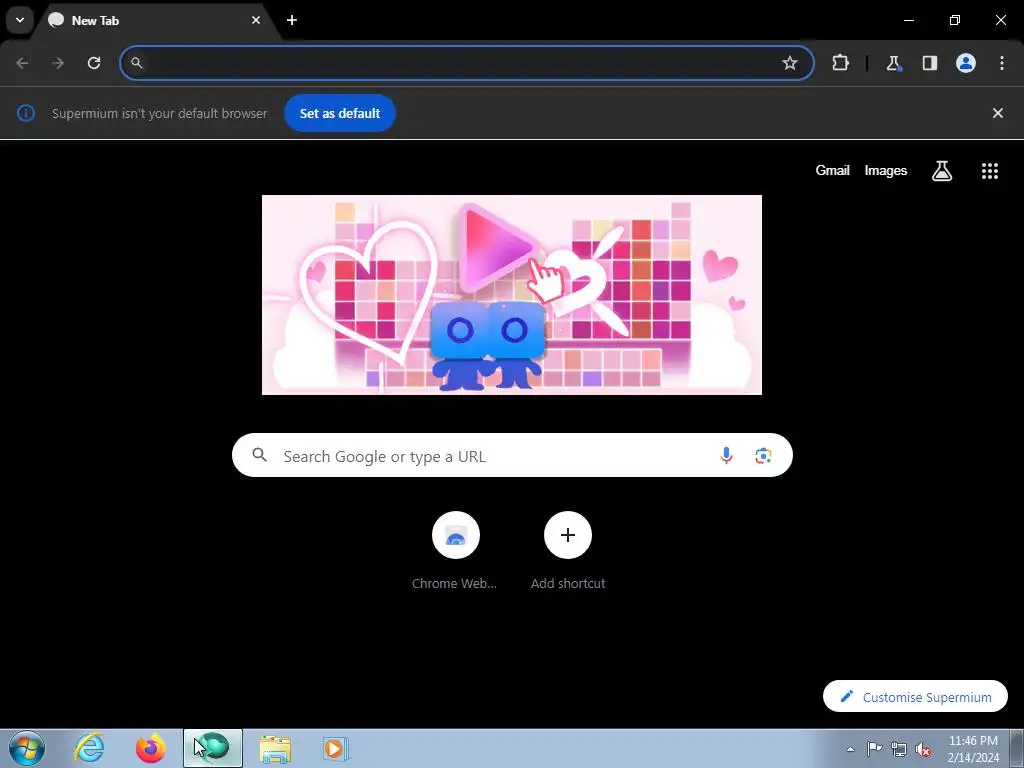Click the default browser info icon
Viewport: 1024px width, 768px height.
pyautogui.click(x=25, y=113)
